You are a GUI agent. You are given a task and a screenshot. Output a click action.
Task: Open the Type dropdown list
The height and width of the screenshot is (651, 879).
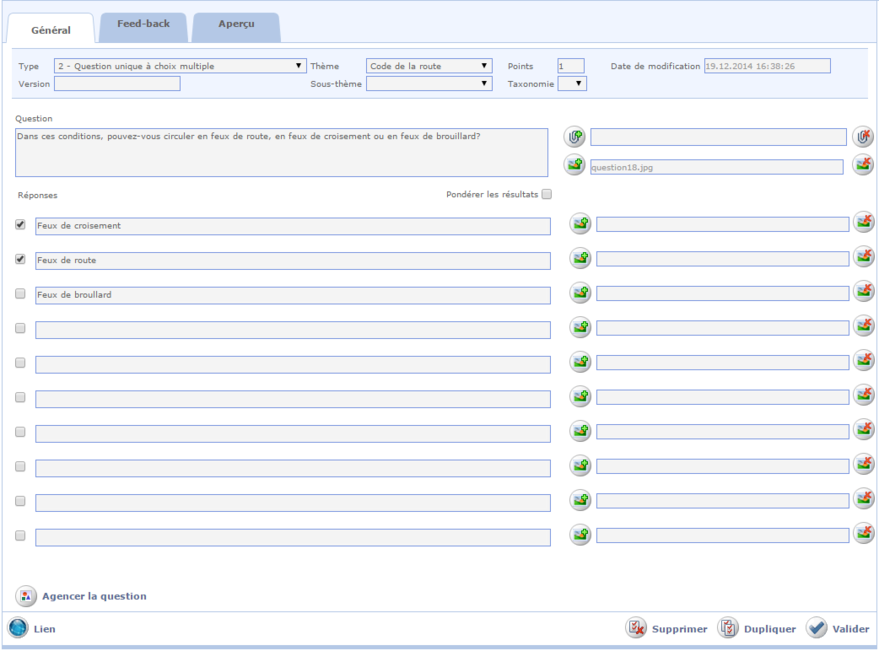(x=180, y=66)
